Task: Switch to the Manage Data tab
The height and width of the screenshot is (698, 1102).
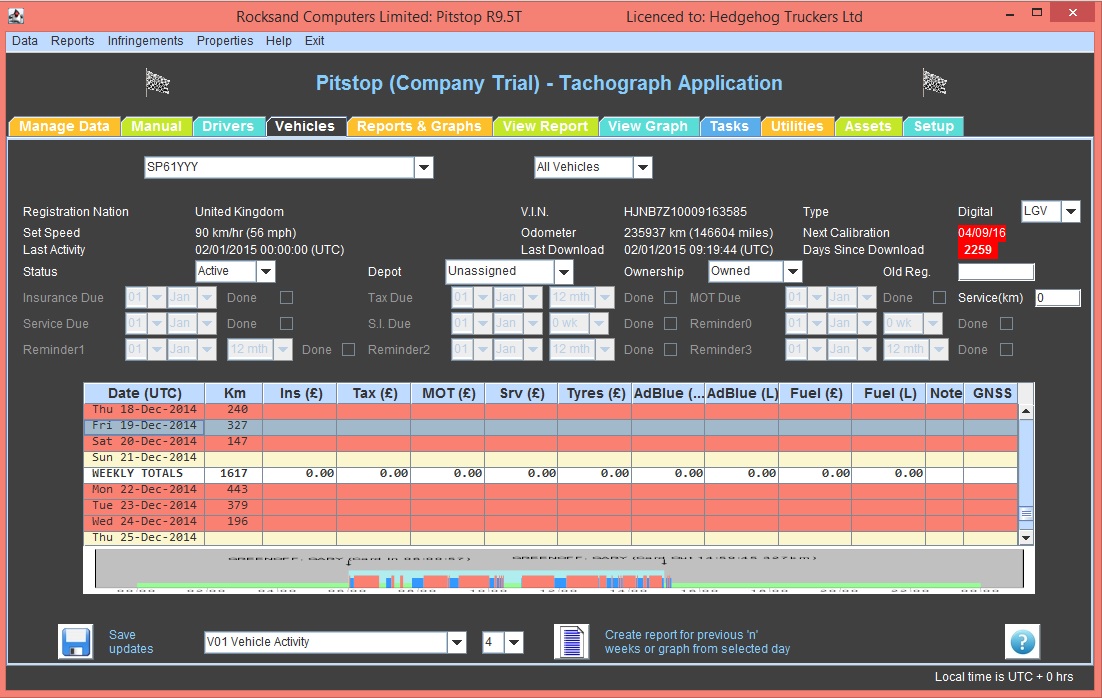Action: coord(64,127)
